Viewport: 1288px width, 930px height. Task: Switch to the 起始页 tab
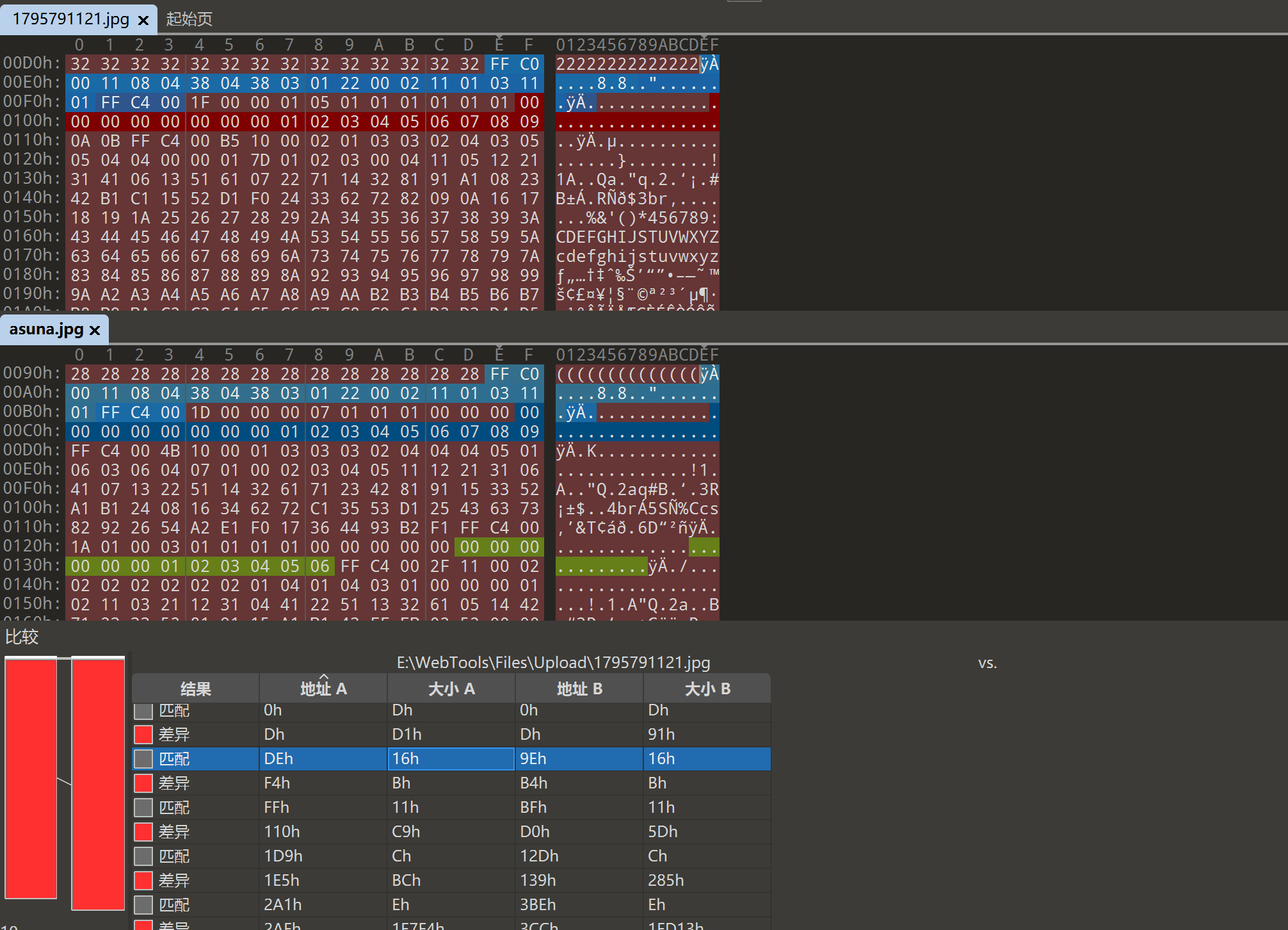click(x=189, y=19)
